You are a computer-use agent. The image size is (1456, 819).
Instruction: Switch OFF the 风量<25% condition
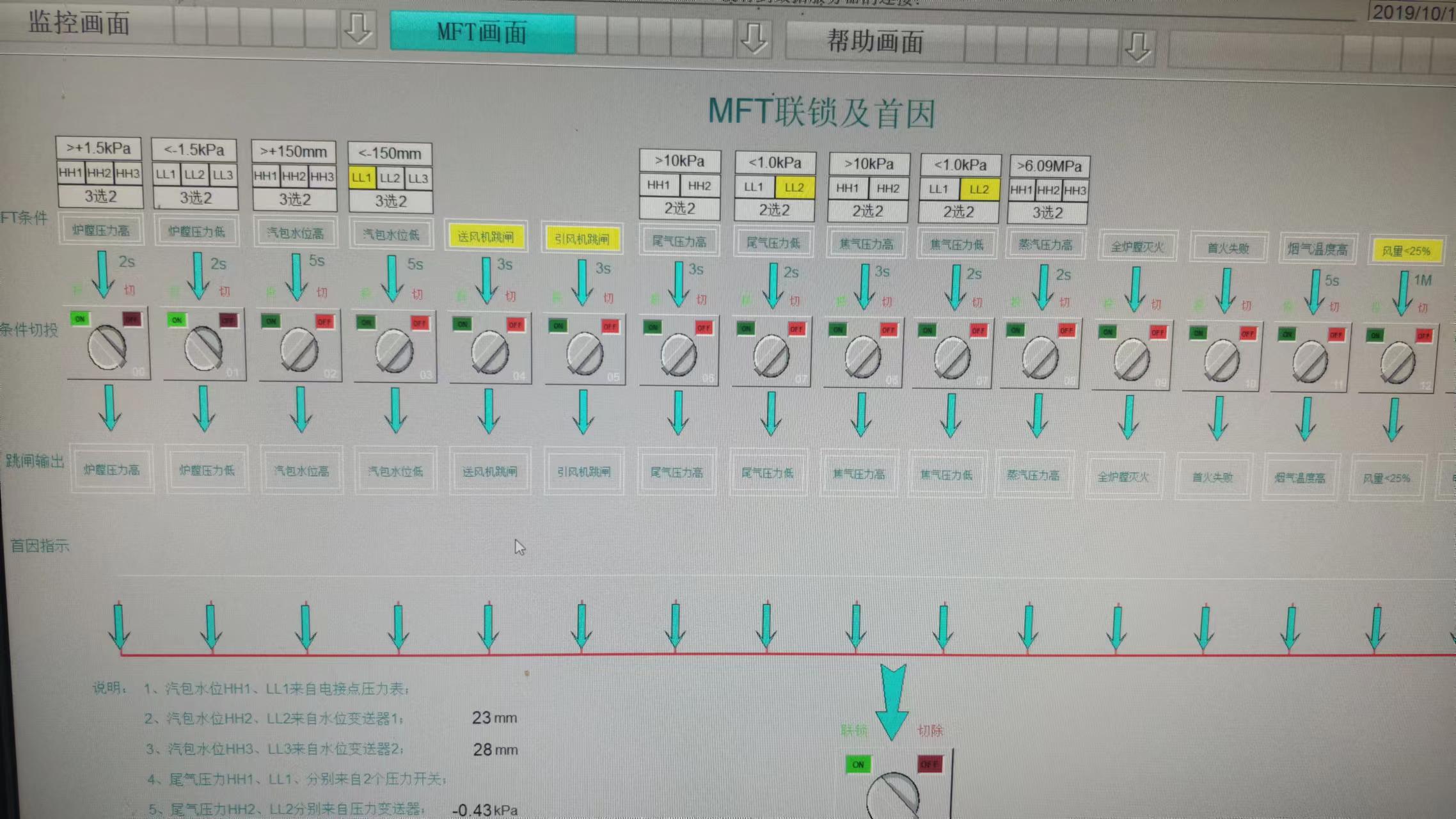point(1423,336)
